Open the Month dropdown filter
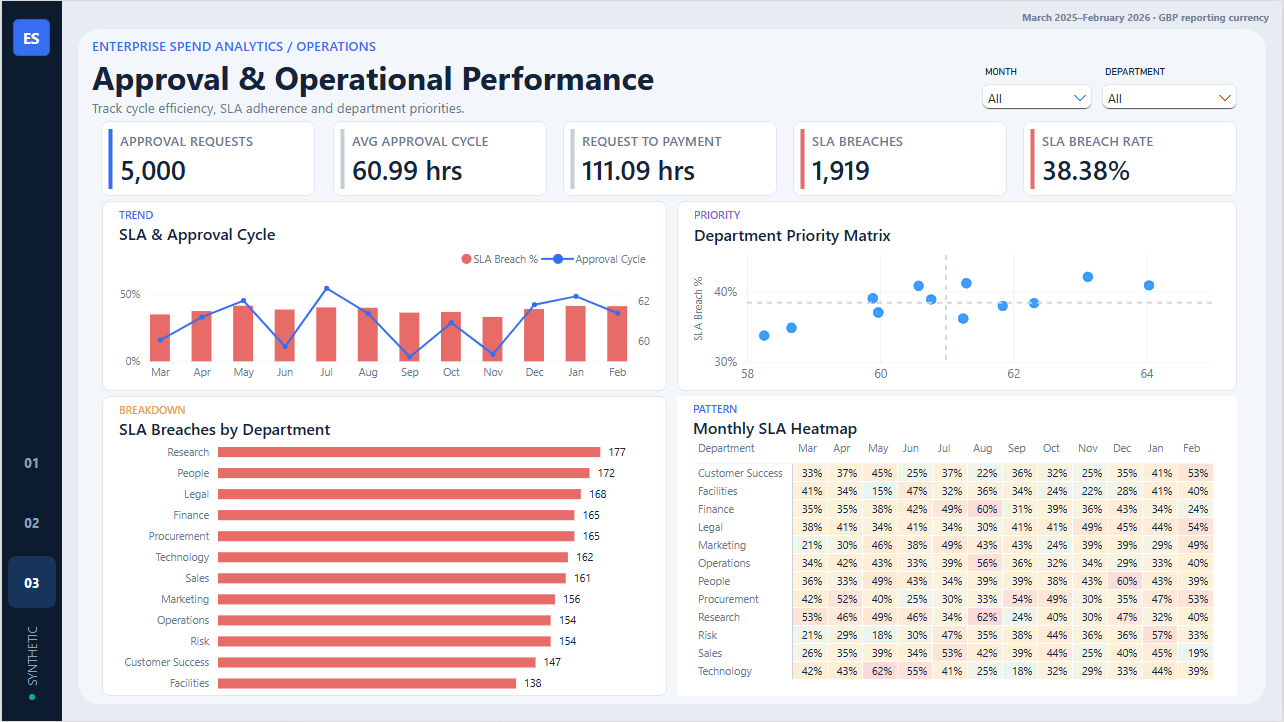This screenshot has height=722, width=1284. coord(1037,98)
